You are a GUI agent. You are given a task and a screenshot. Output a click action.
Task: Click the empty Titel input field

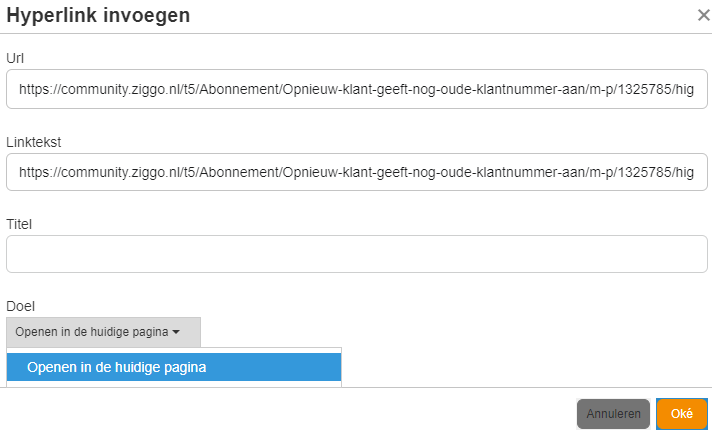point(356,254)
